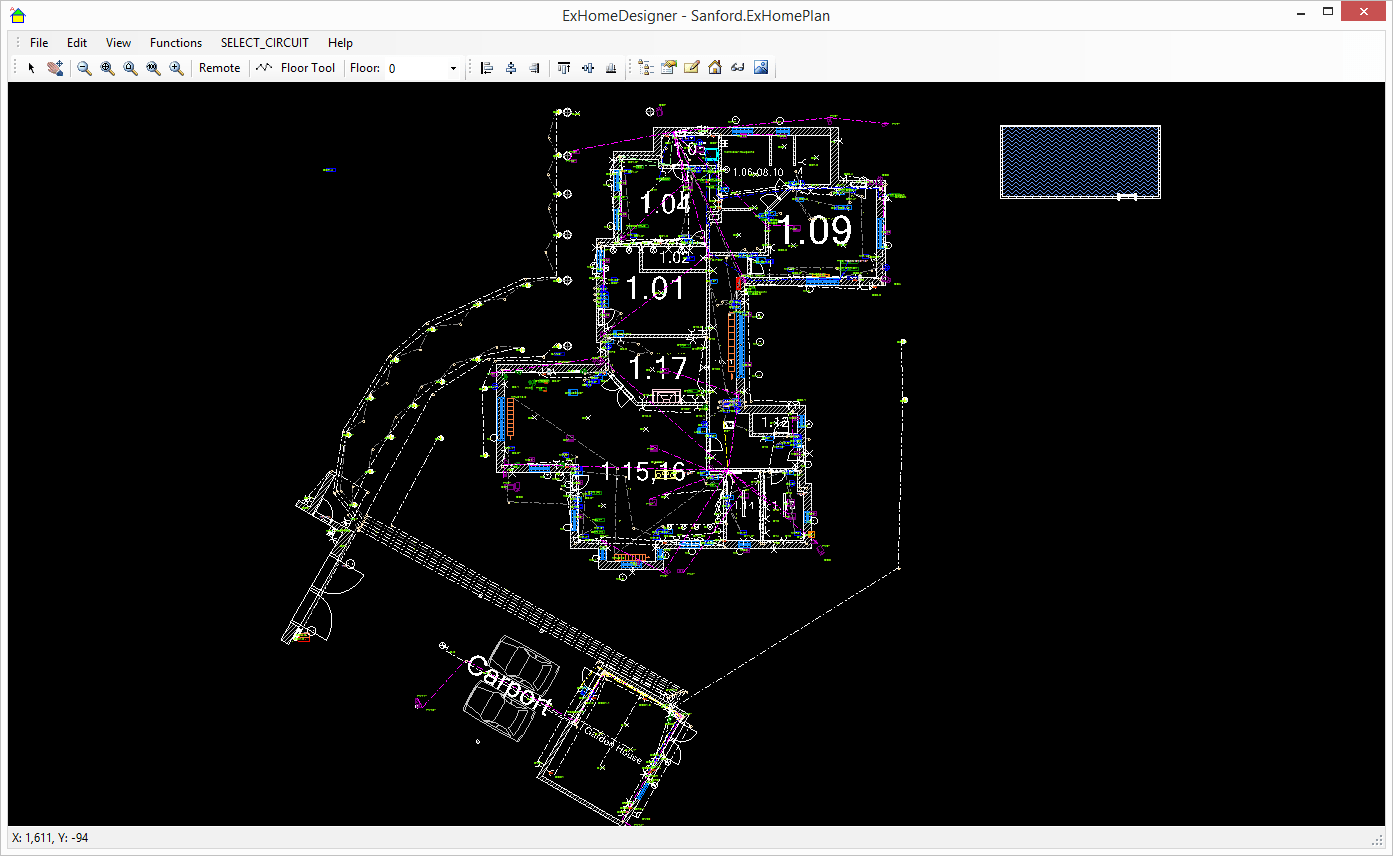
Task: Click the Floor Tool button
Action: 296,68
